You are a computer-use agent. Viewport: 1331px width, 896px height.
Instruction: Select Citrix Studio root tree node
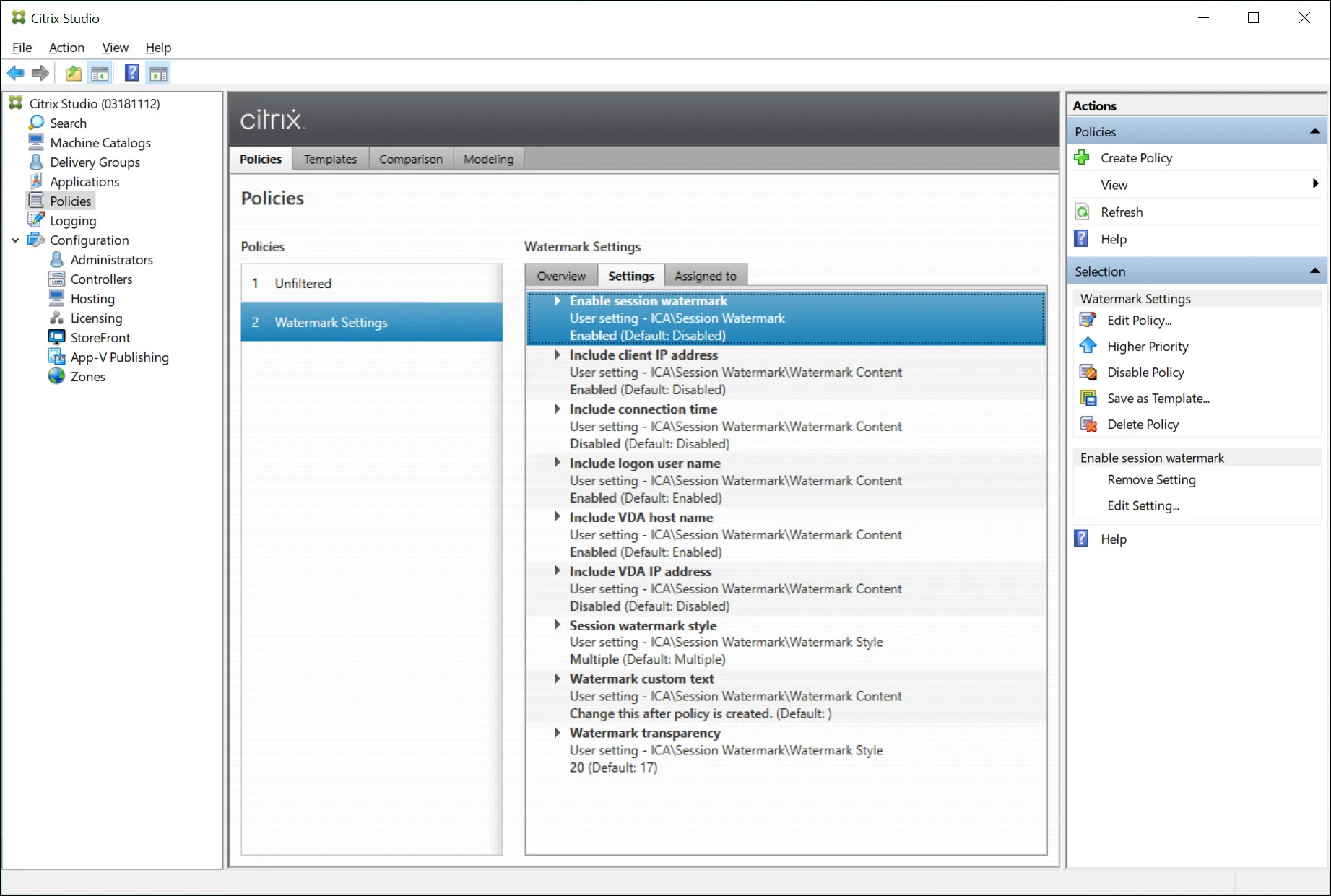[x=95, y=103]
